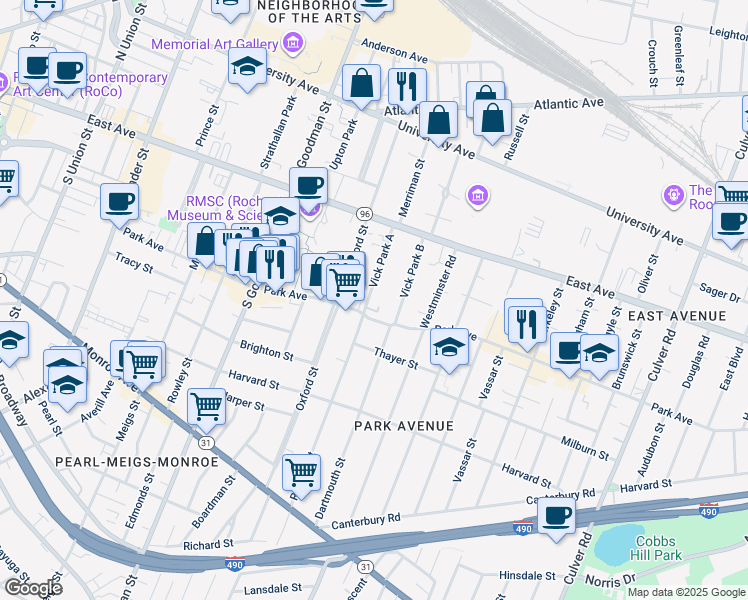Click the Map data ©2025 Google attribution
748x600 pixels.
point(686,593)
